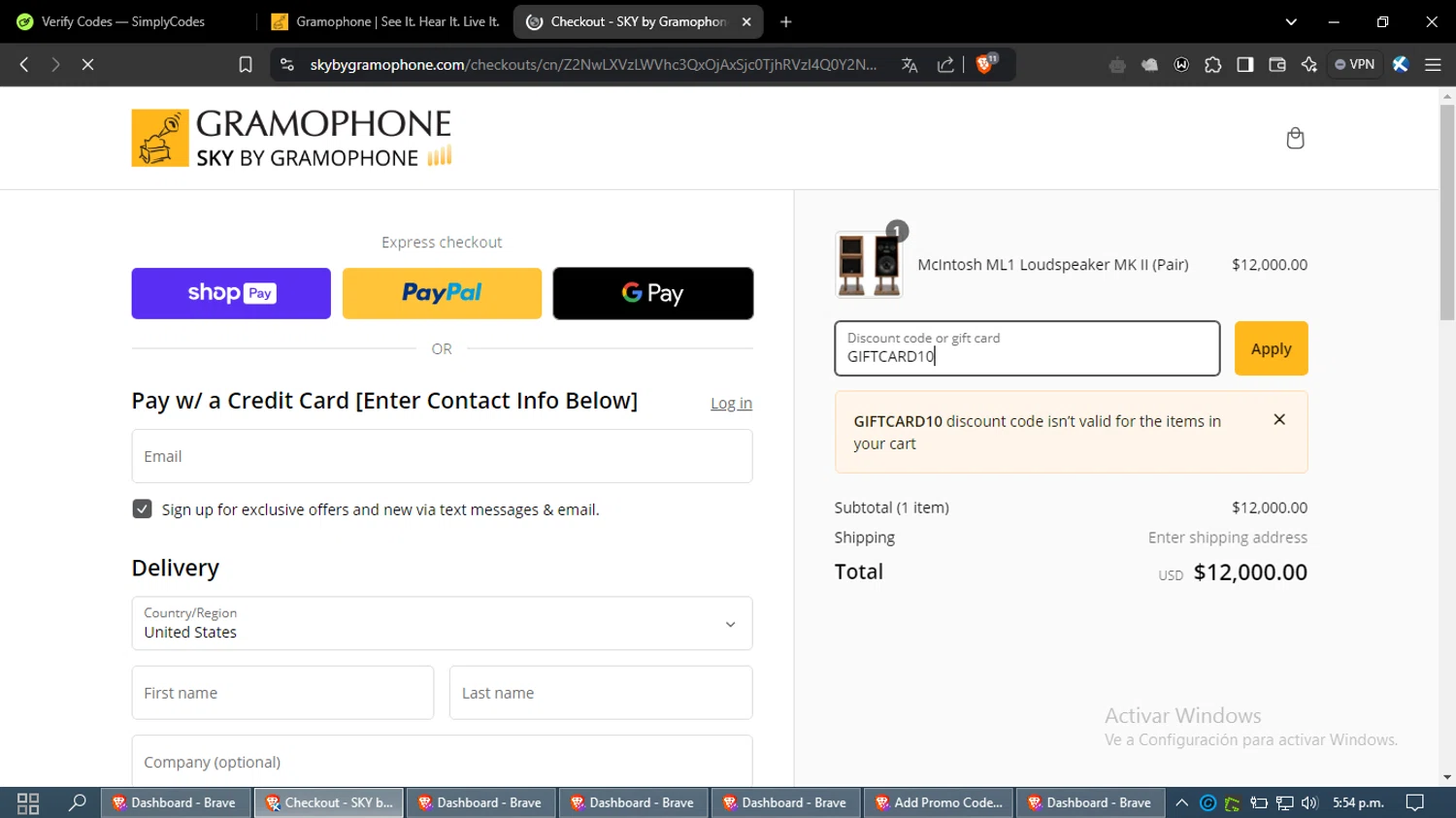Switch to the Gramophone | See It tab
This screenshot has height=818, width=1456.
tap(385, 21)
